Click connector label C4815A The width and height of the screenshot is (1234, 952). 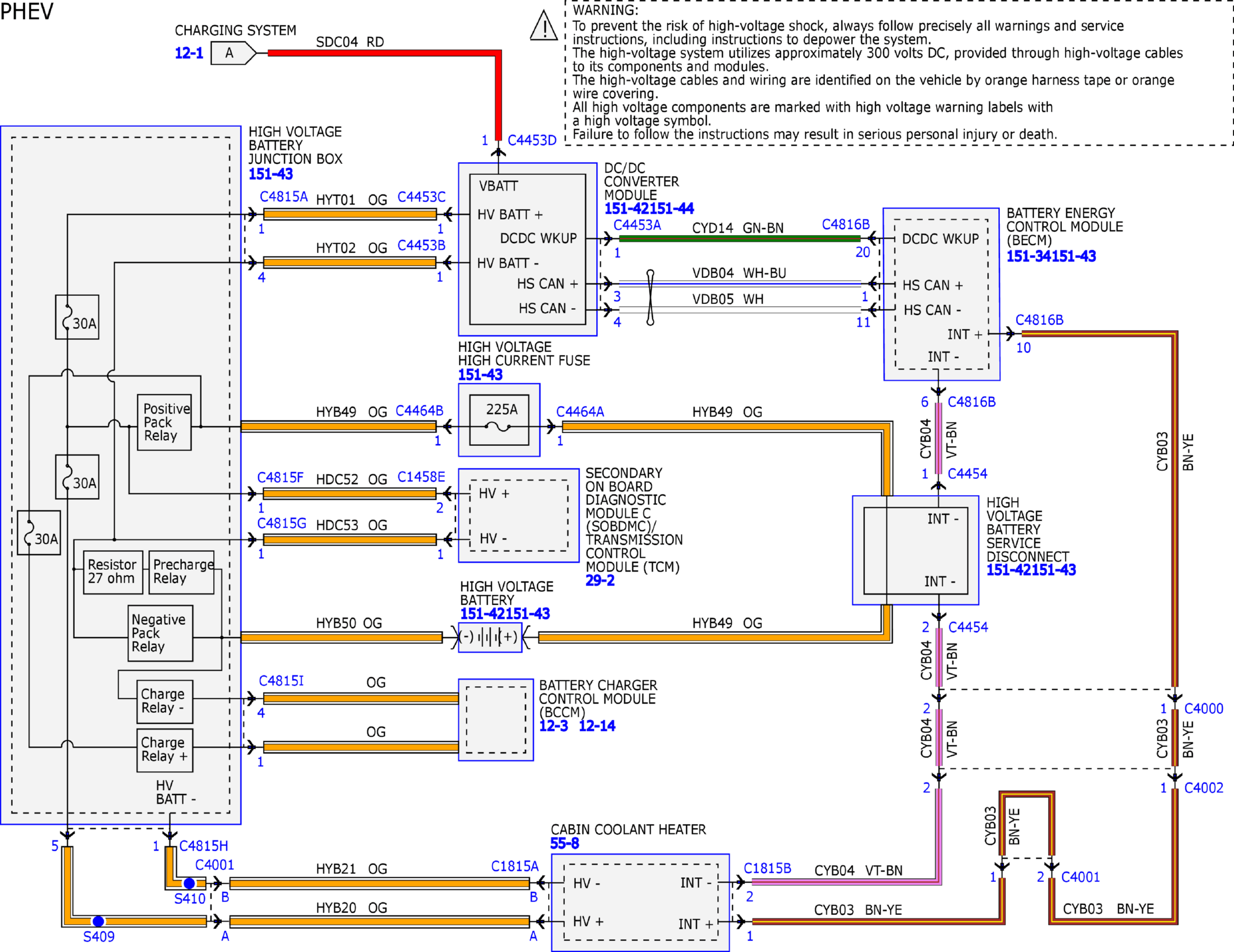click(x=283, y=196)
